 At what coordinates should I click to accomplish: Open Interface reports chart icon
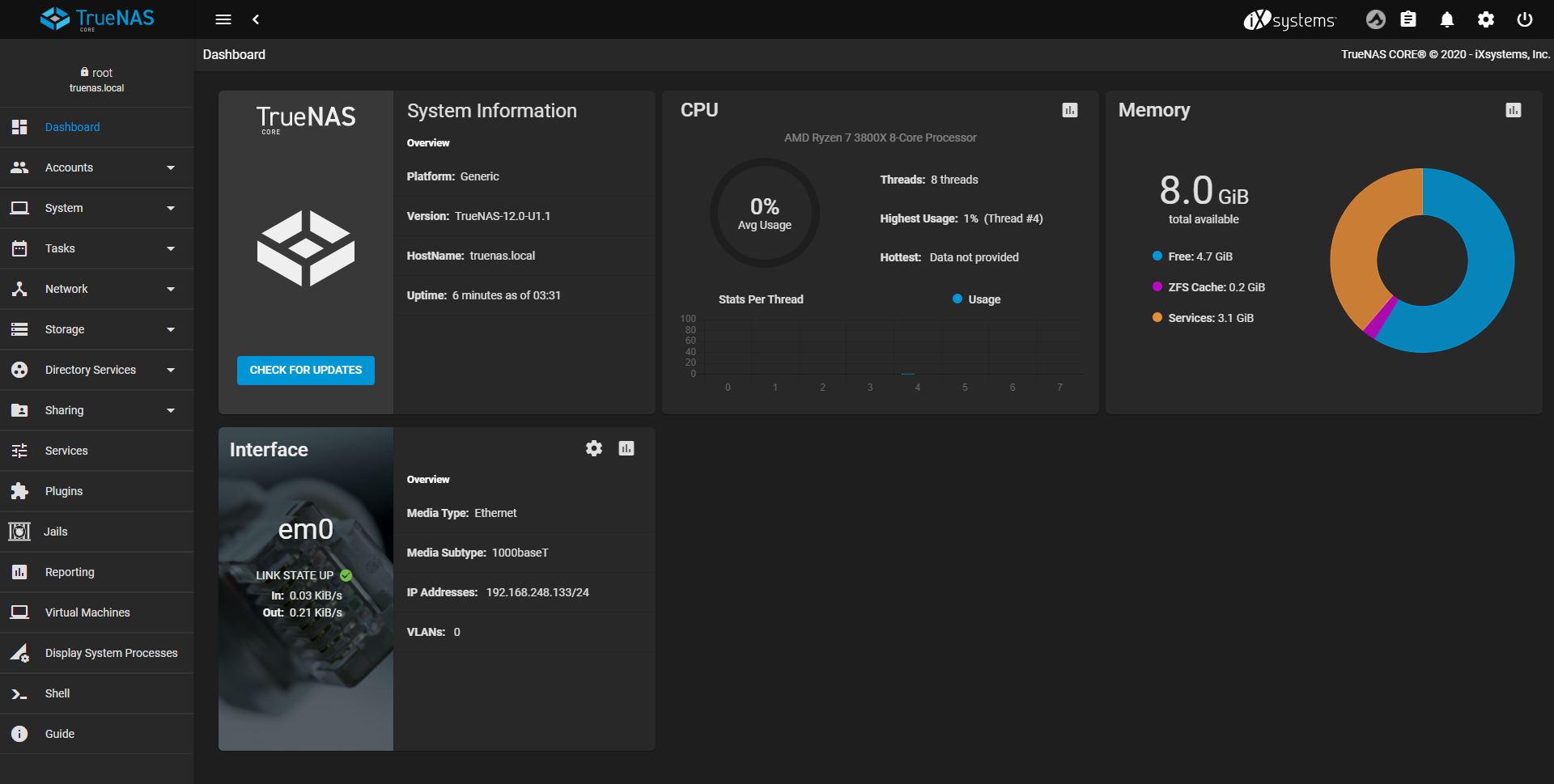coord(626,448)
